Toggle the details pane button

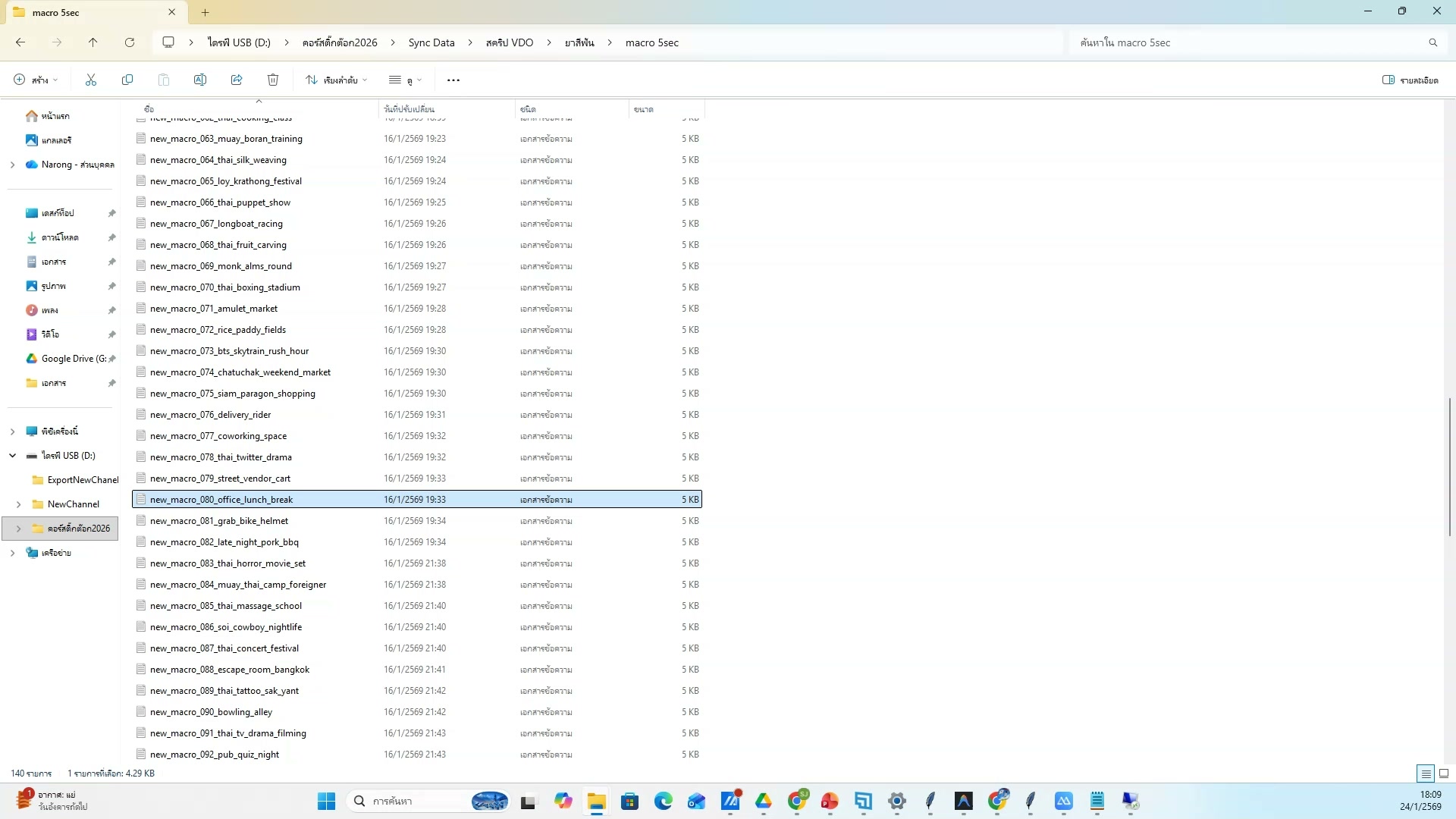(1410, 80)
